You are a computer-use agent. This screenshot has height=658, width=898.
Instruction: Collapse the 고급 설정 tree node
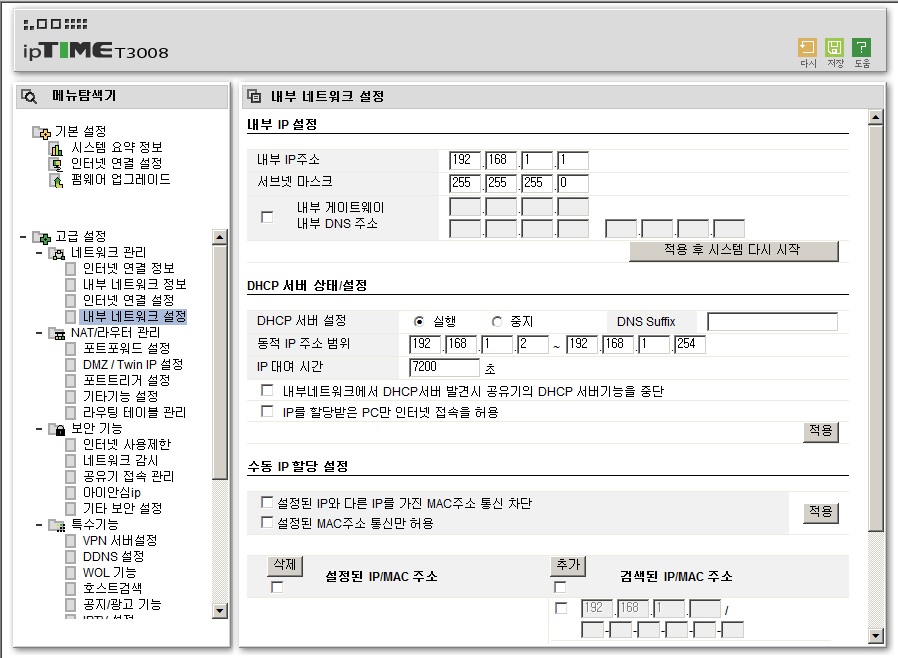(x=23, y=237)
